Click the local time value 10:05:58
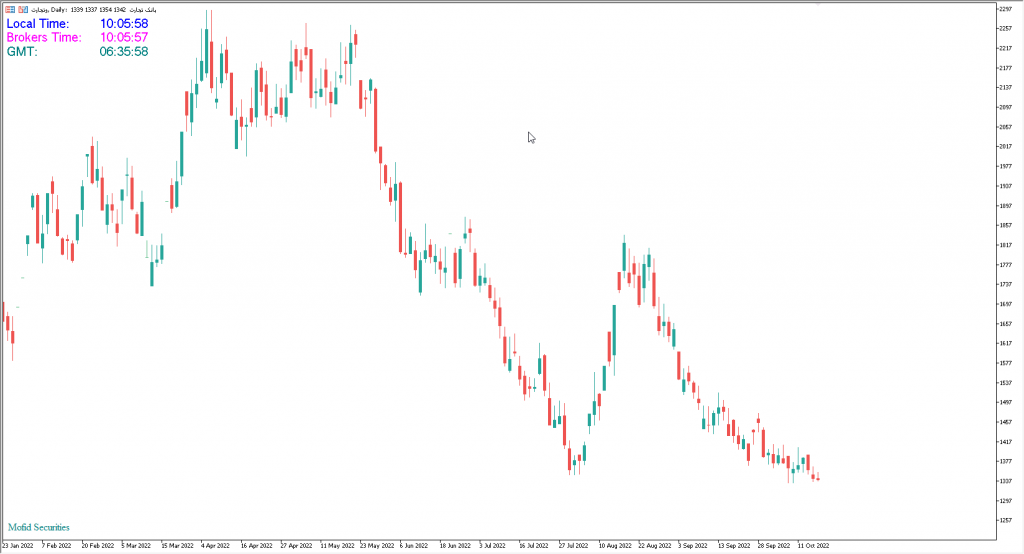 point(123,24)
